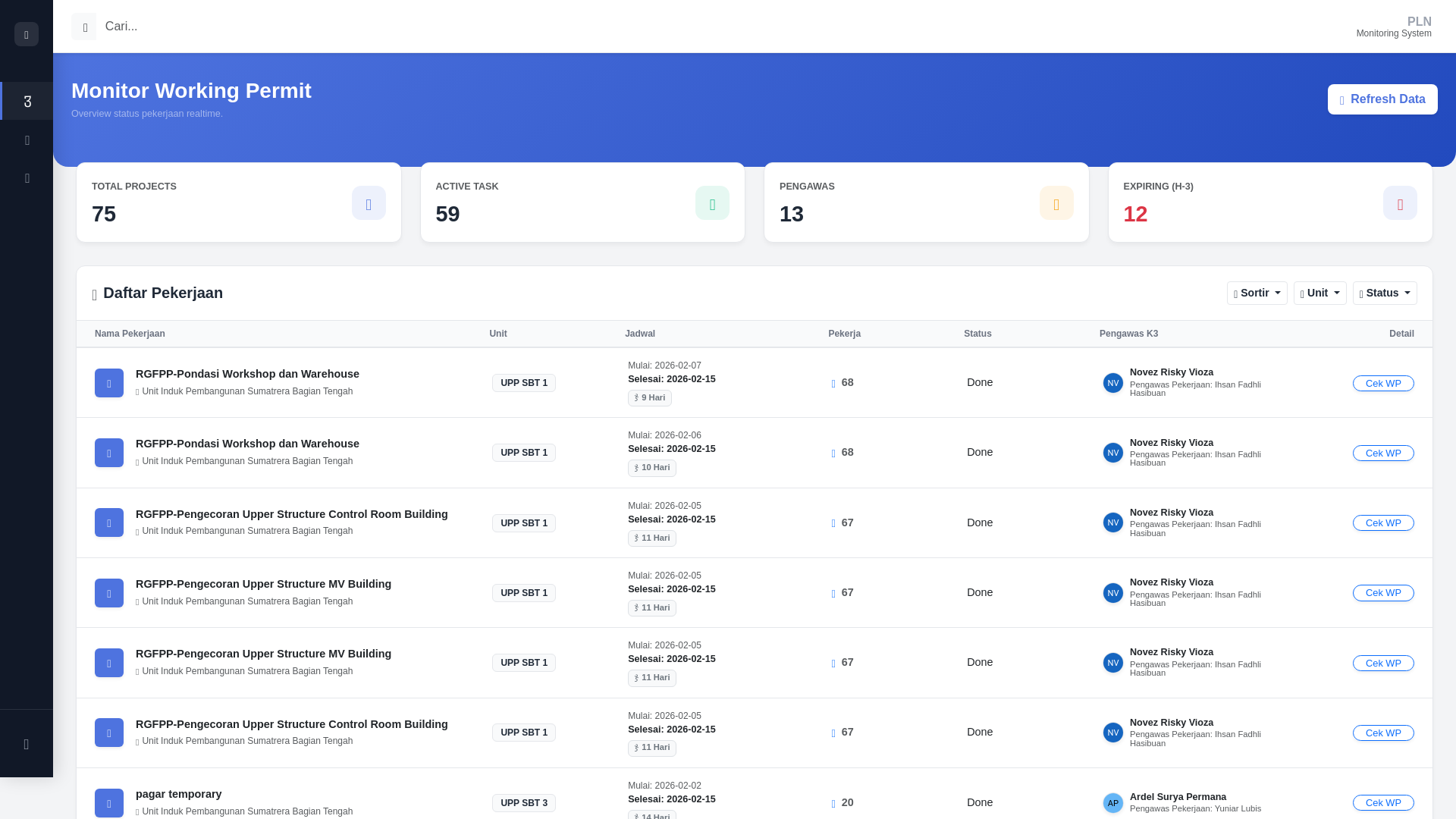Click the Daftar Pekerjaan list icon
The image size is (1456, 819).
[x=95, y=294]
